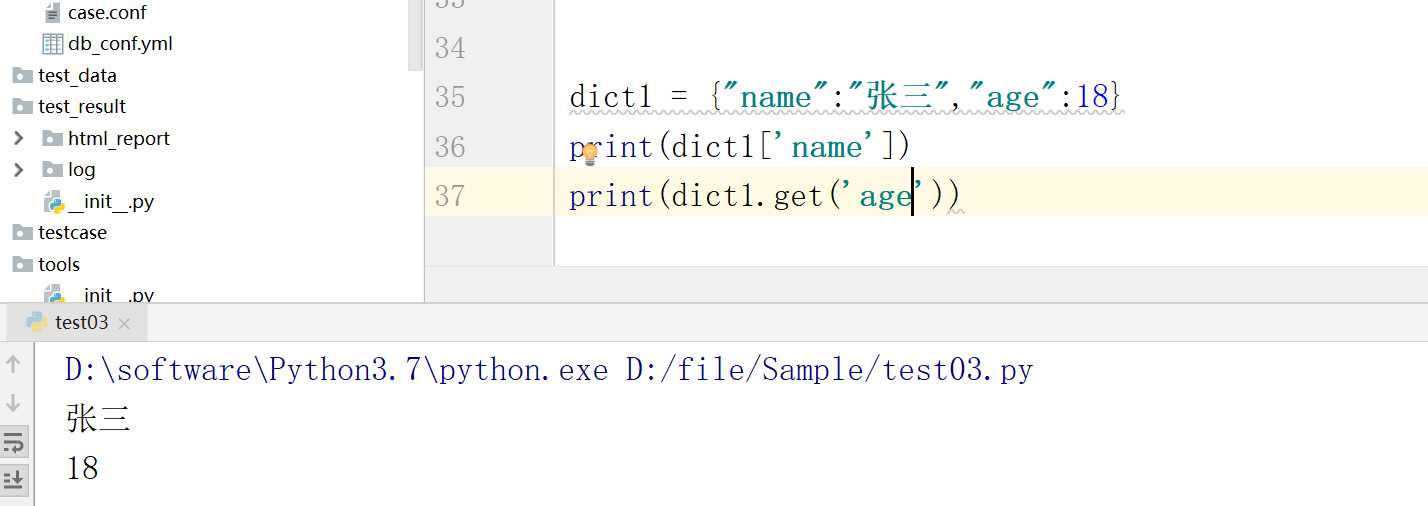The height and width of the screenshot is (506, 1428).
Task: Select the test_result folder
Action: (82, 106)
